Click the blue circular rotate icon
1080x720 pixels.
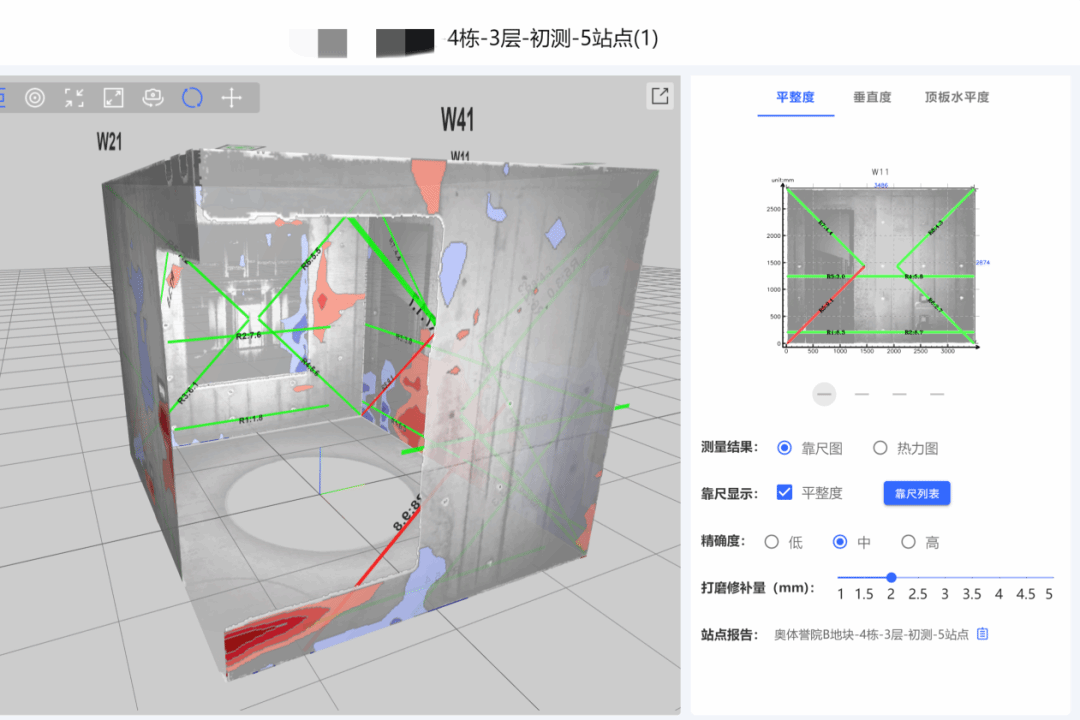[x=192, y=97]
